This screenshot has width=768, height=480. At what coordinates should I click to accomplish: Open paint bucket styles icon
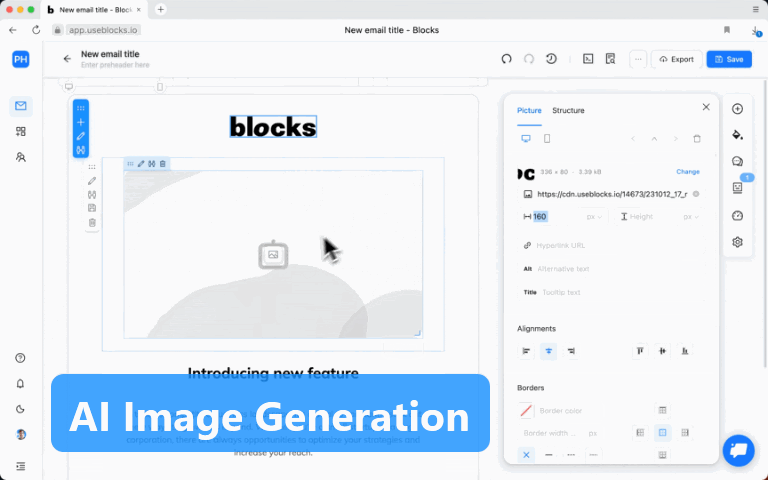(x=738, y=135)
